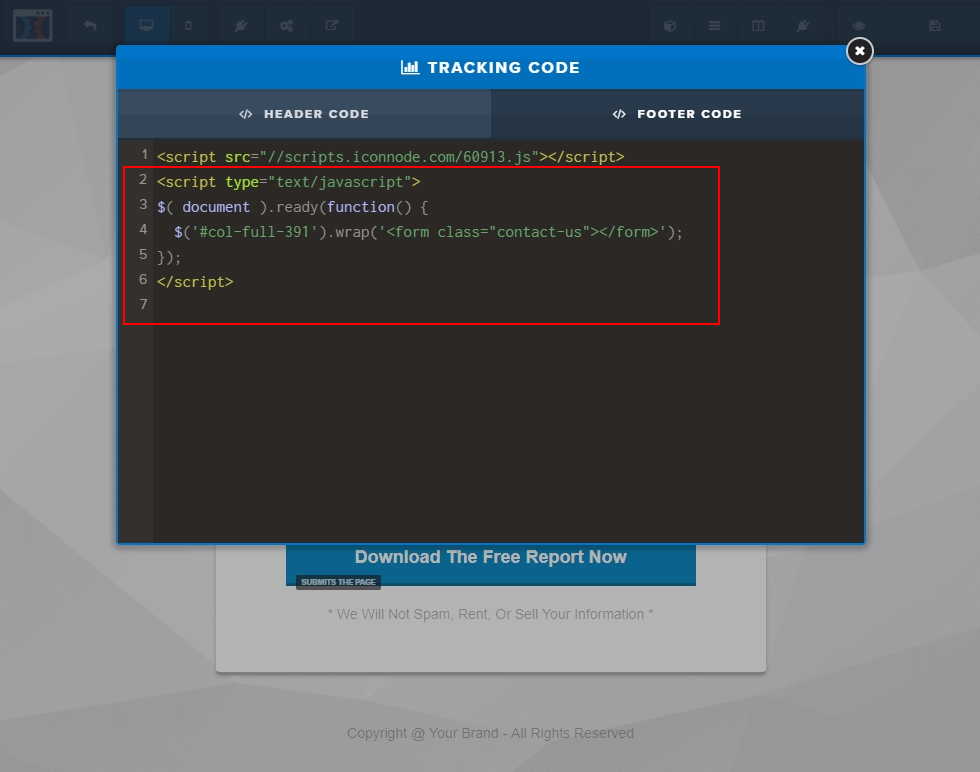Image resolution: width=980 pixels, height=772 pixels.
Task: Click the 'We Will Not Spam' text
Action: pyautogui.click(x=491, y=614)
